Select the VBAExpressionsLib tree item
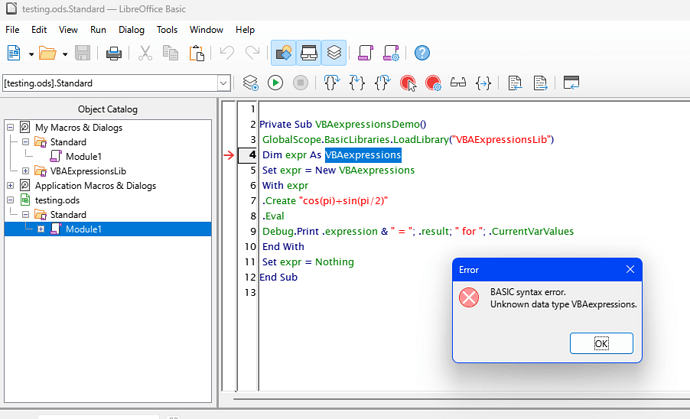This screenshot has height=419, width=690. point(88,171)
